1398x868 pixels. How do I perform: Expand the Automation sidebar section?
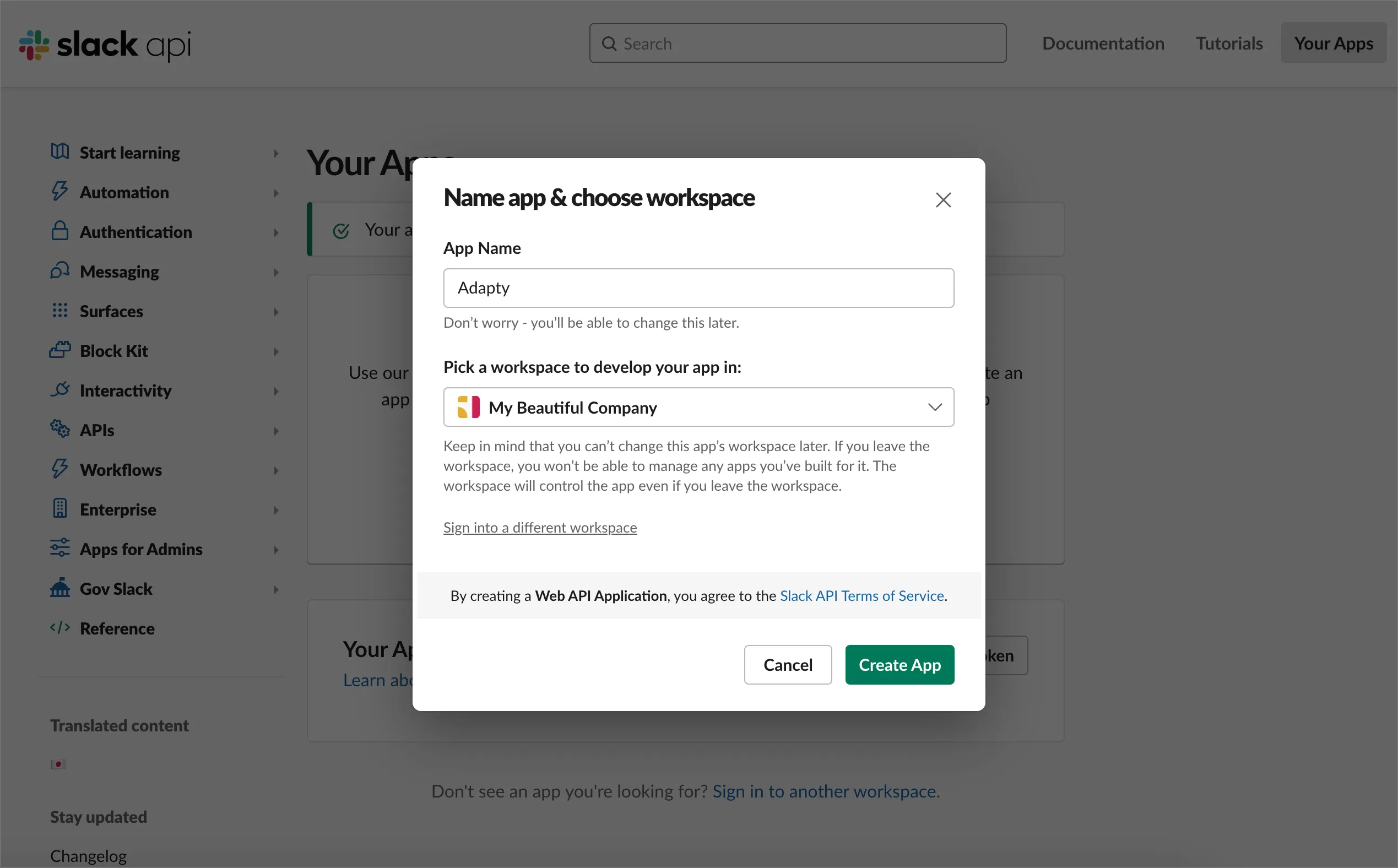click(x=276, y=193)
